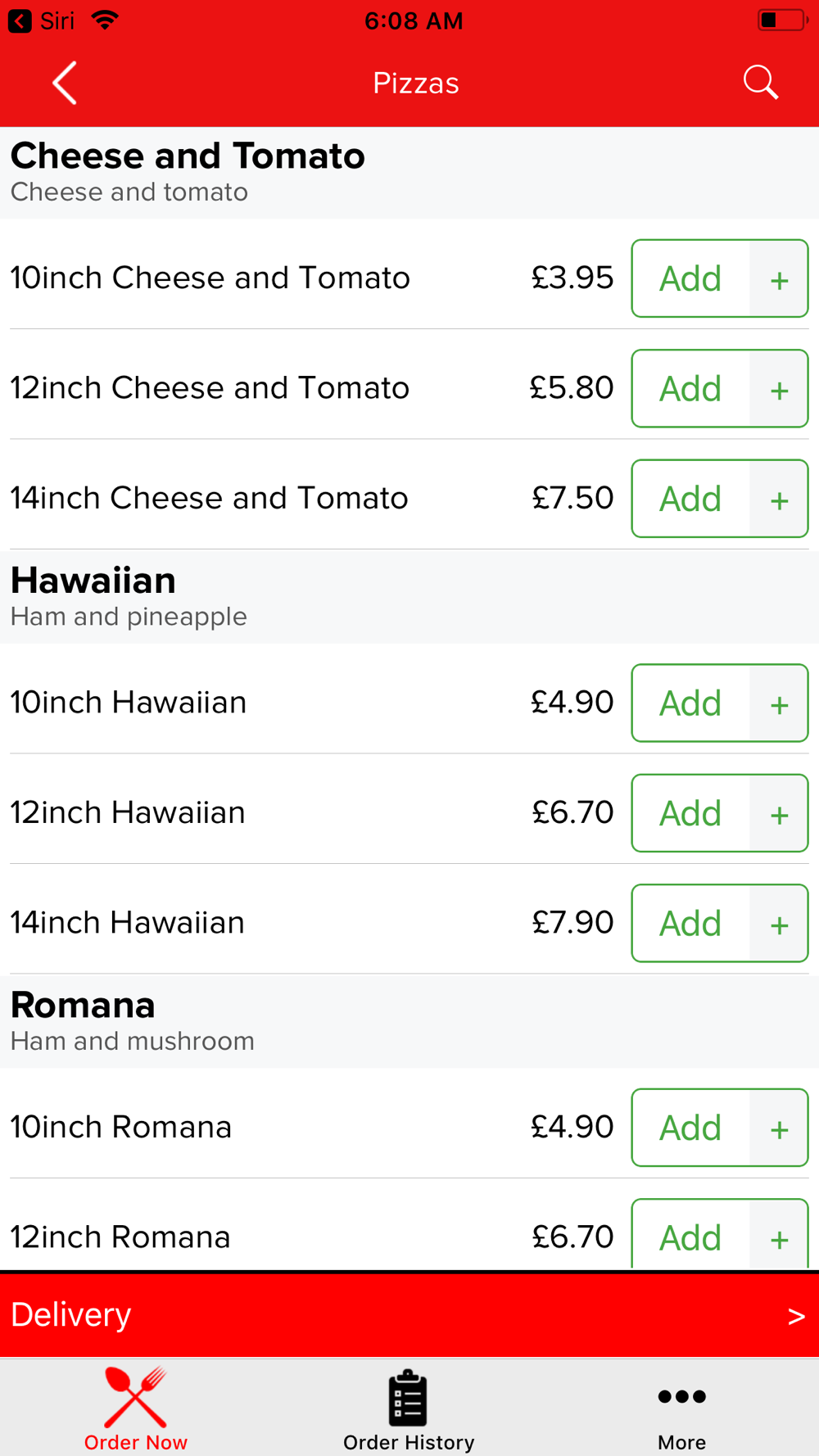The height and width of the screenshot is (1456, 819).
Task: Tap the back arrow icon
Action: 65,83
